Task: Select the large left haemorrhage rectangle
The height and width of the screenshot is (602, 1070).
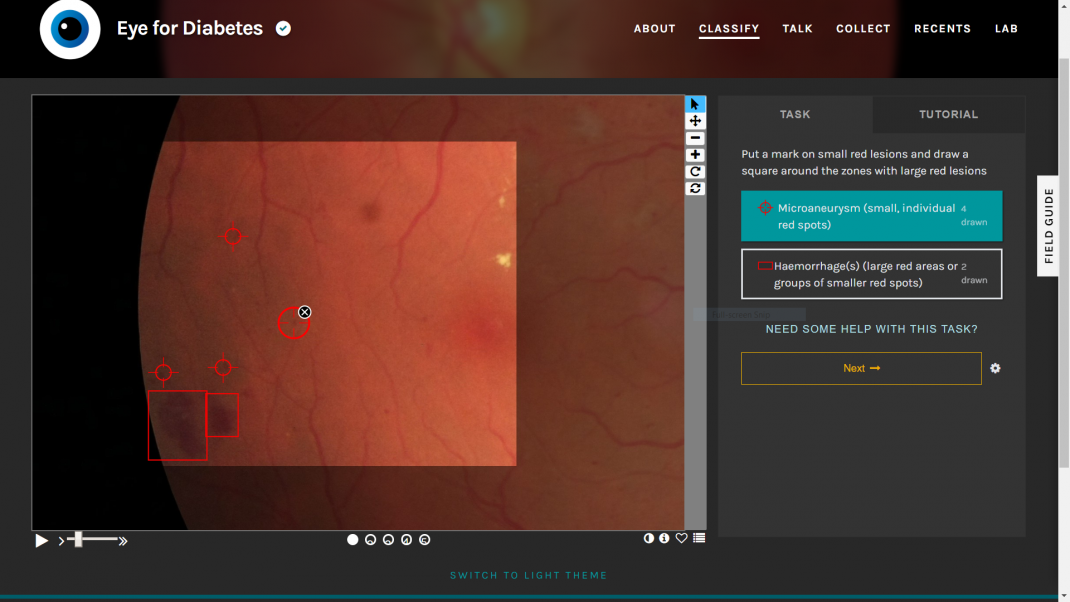Action: pos(177,425)
